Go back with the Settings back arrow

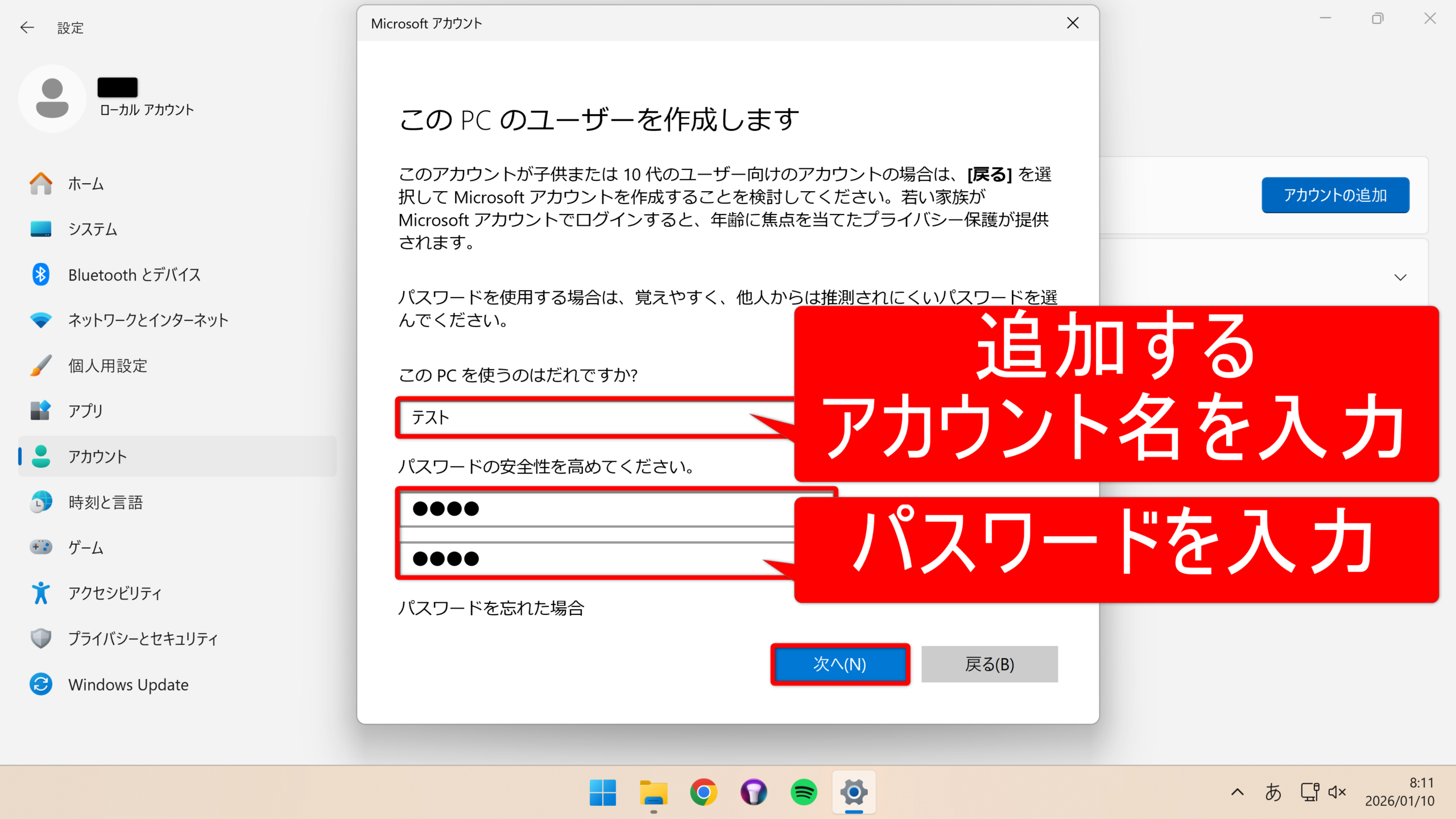[27, 27]
